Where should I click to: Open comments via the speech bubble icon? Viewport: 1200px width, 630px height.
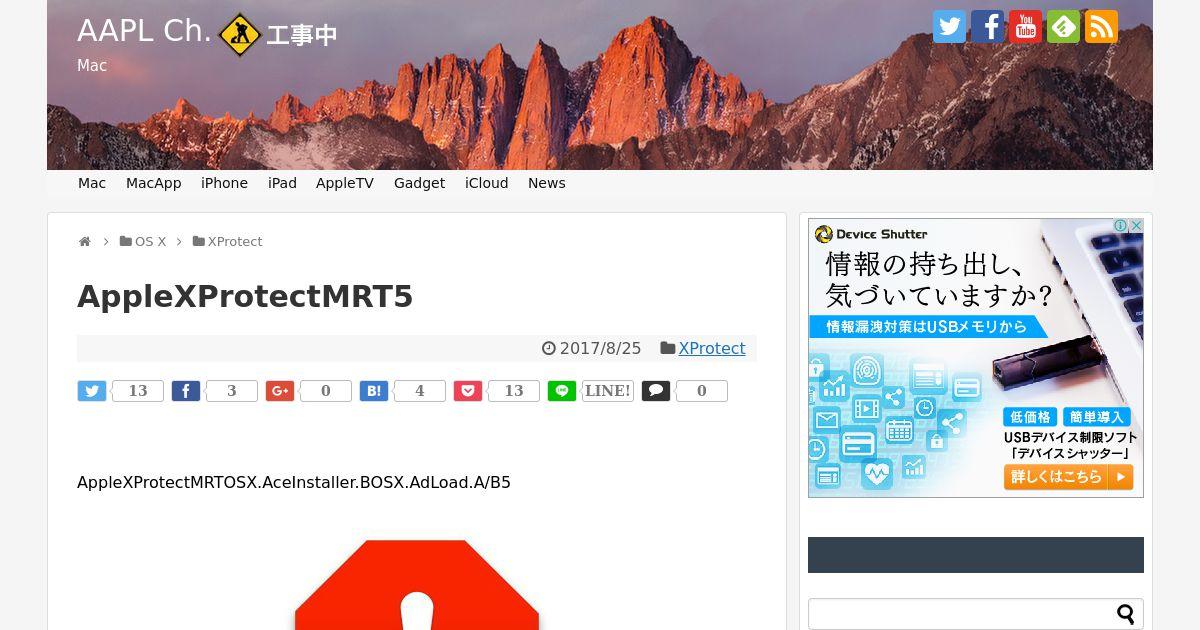[x=656, y=391]
